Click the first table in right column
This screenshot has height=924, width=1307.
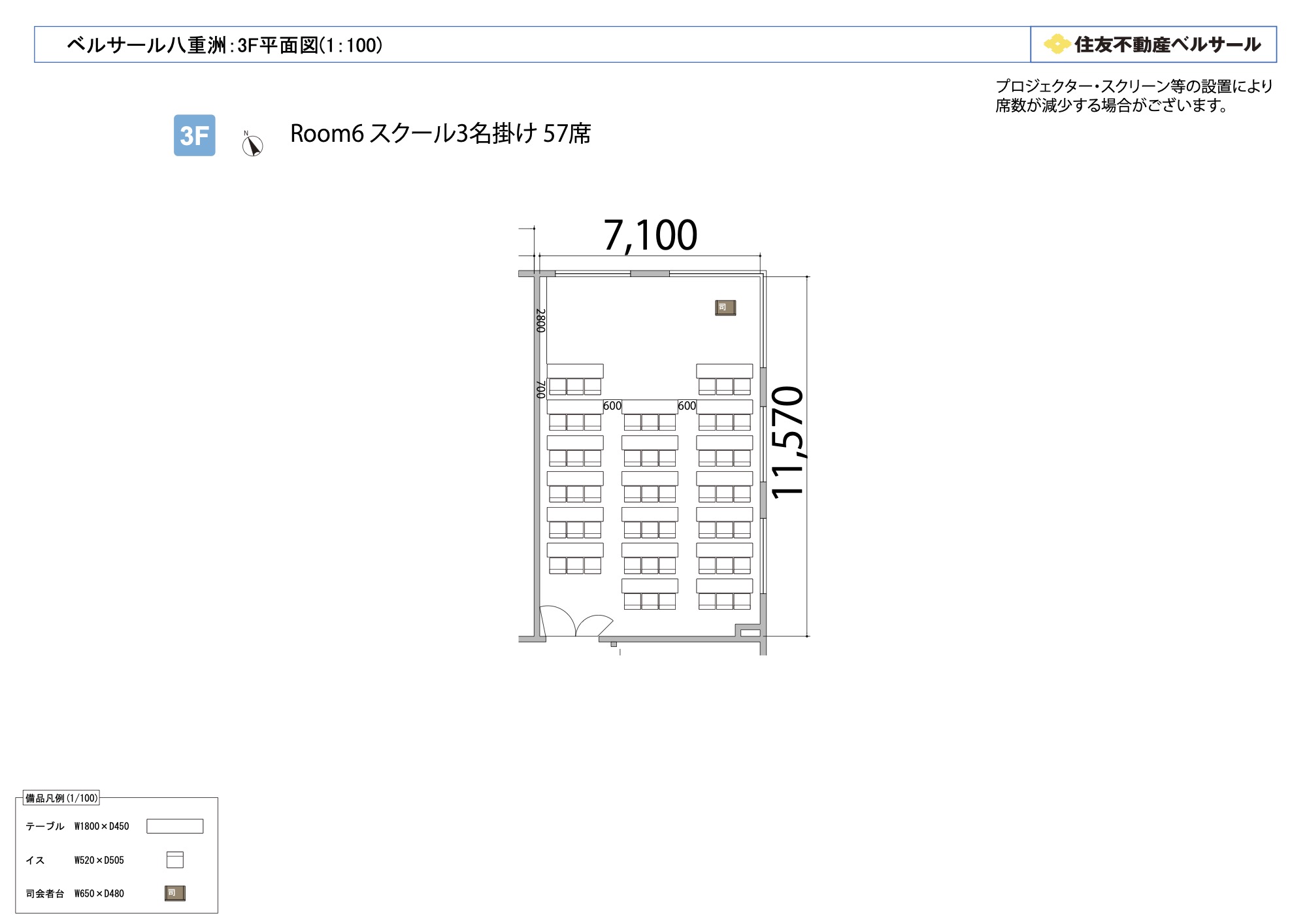click(x=725, y=371)
